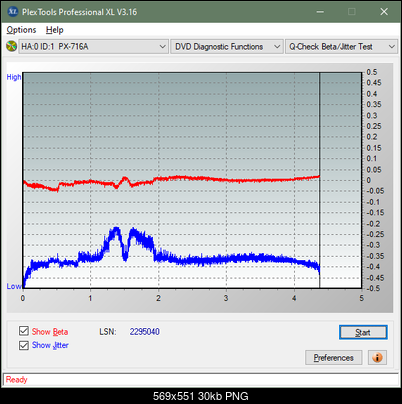Open the orange info icon button
The height and width of the screenshot is (404, 402).
tap(377, 358)
